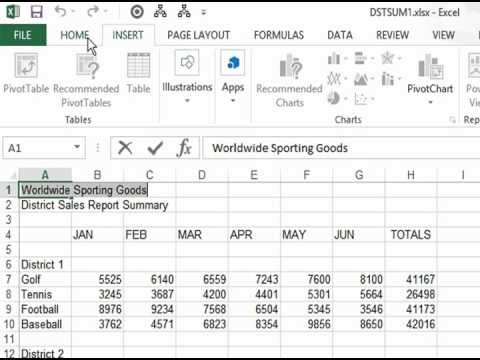The image size is (480, 360).
Task: Select the Football label cell
Action: tap(45, 309)
